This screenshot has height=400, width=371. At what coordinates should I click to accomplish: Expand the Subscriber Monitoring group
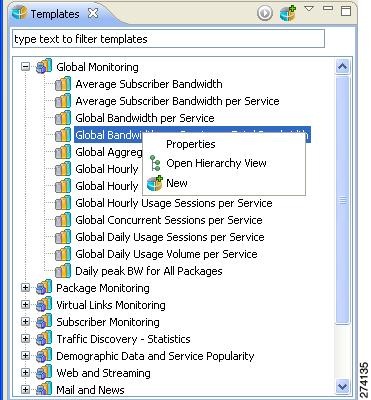[25, 322]
